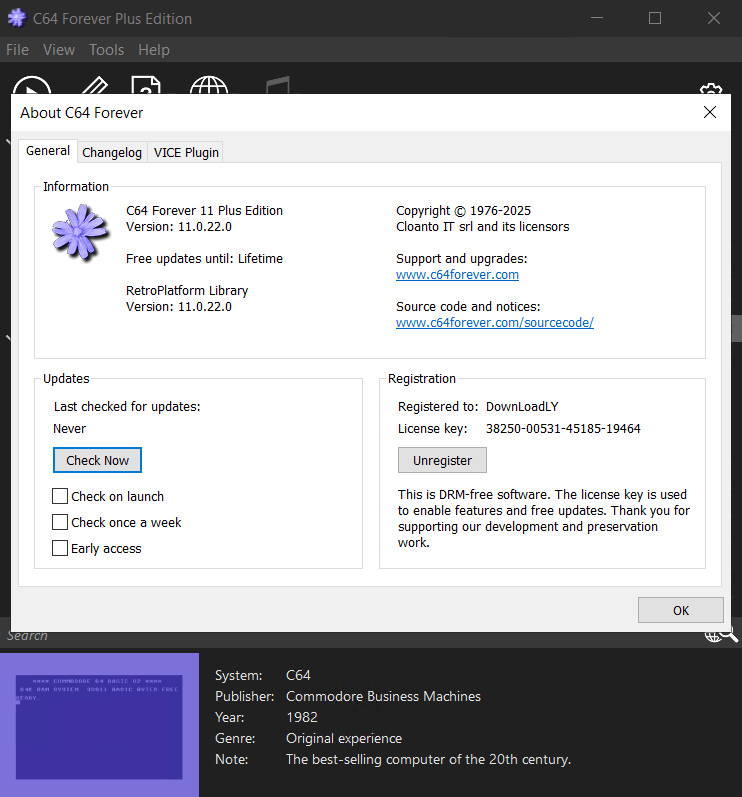Click OK to close About dialog
The image size is (742, 797).
pos(681,610)
